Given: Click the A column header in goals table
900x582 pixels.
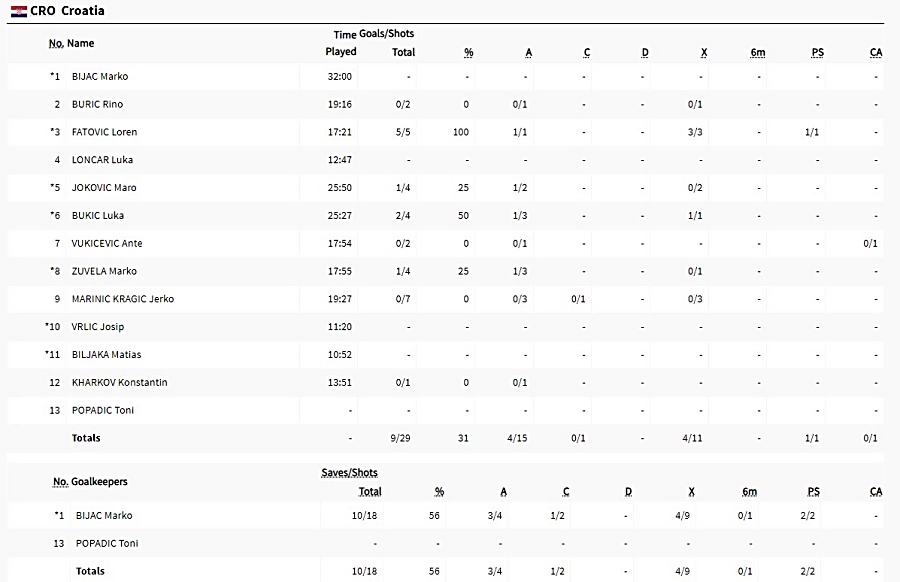Looking at the screenshot, I should pos(529,52).
